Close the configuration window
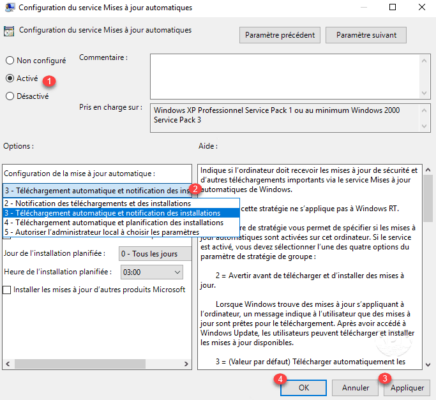 point(422,7)
